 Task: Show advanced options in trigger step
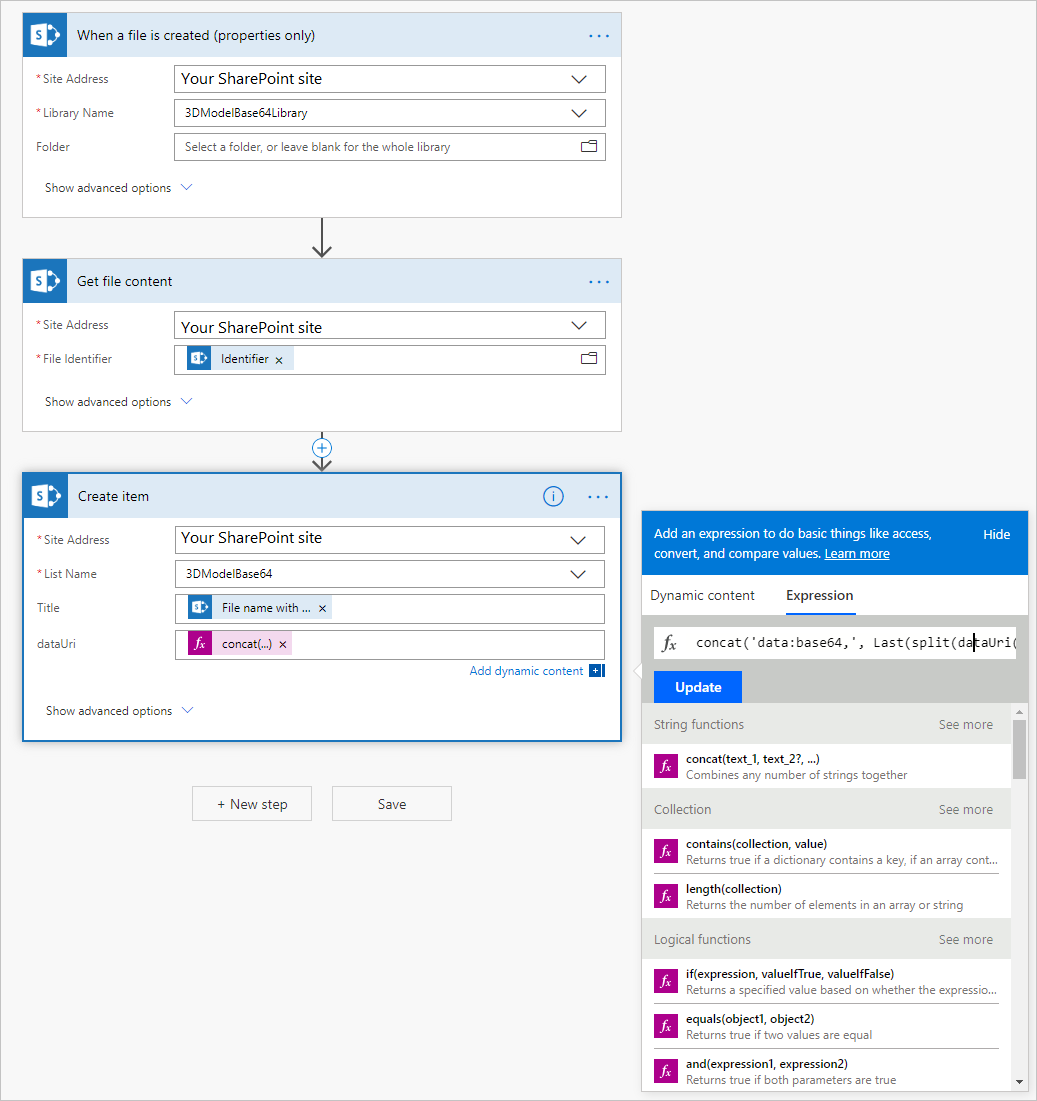pos(118,187)
